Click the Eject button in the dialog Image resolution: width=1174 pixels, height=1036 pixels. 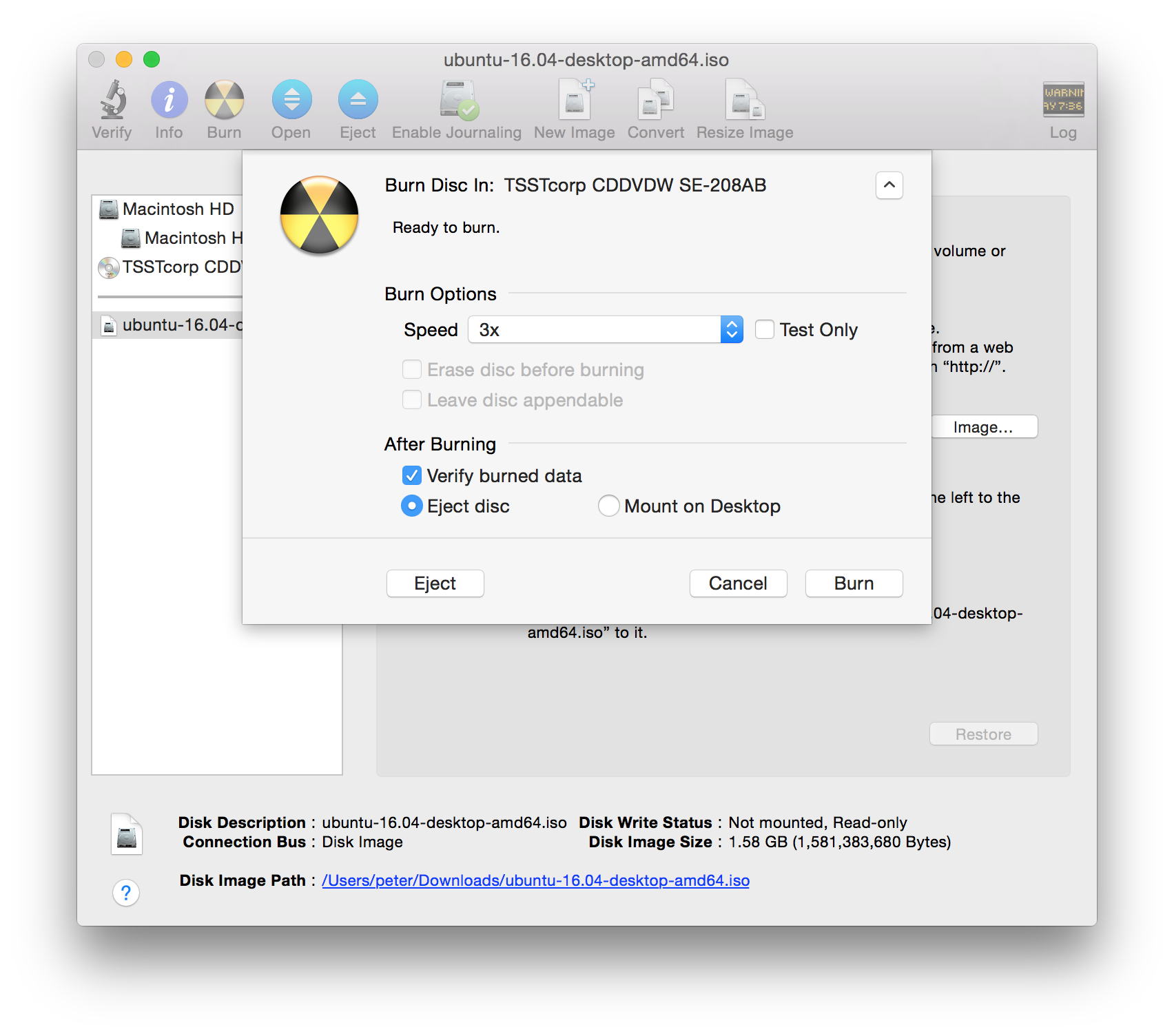435,583
